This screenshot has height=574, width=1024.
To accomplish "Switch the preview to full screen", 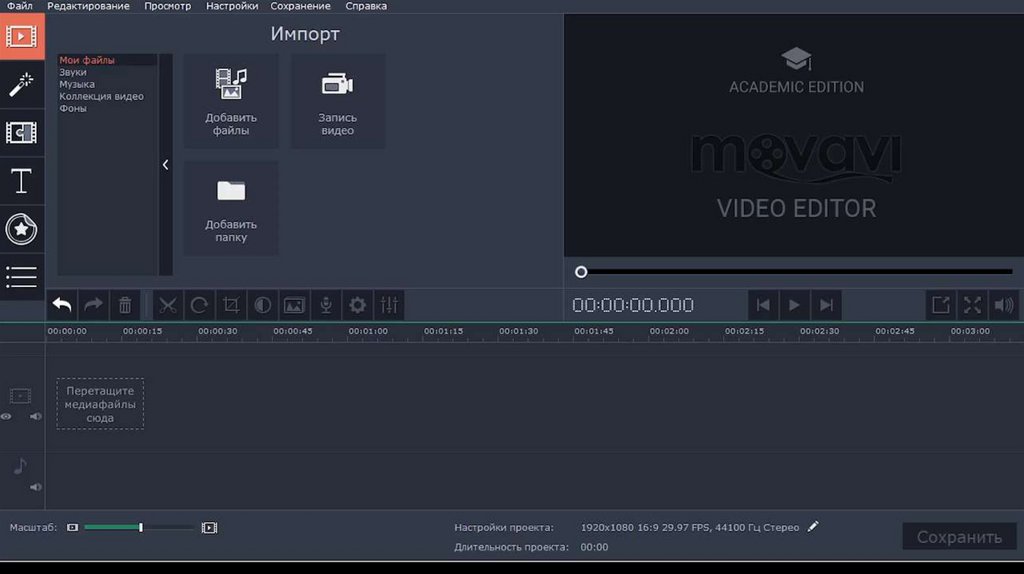I will coord(972,305).
